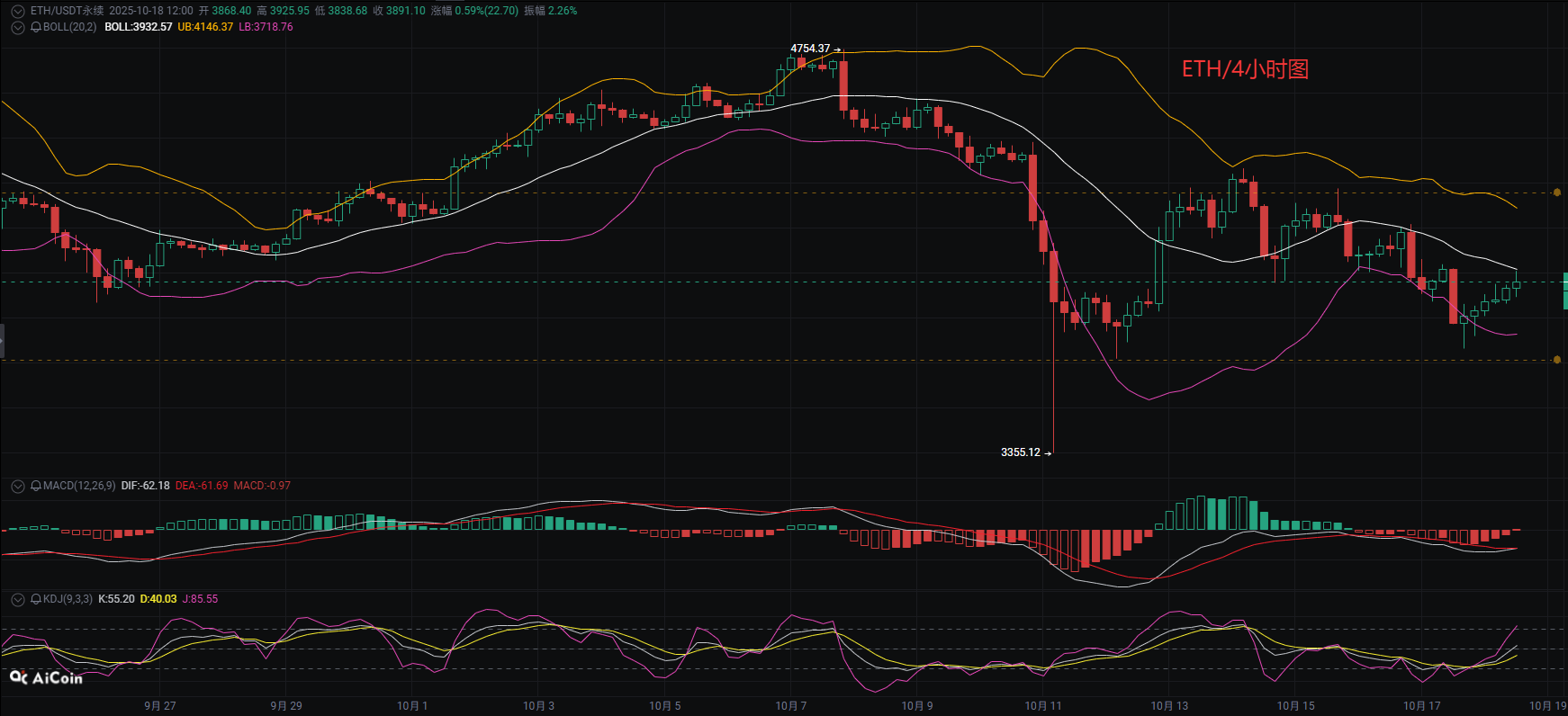Click the bell icon beside MACD(12,26,9)
The height and width of the screenshot is (716, 1568).
coord(36,486)
